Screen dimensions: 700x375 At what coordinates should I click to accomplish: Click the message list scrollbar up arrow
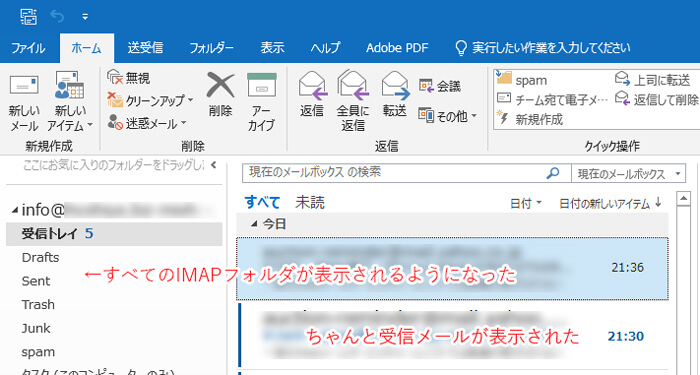(683, 199)
